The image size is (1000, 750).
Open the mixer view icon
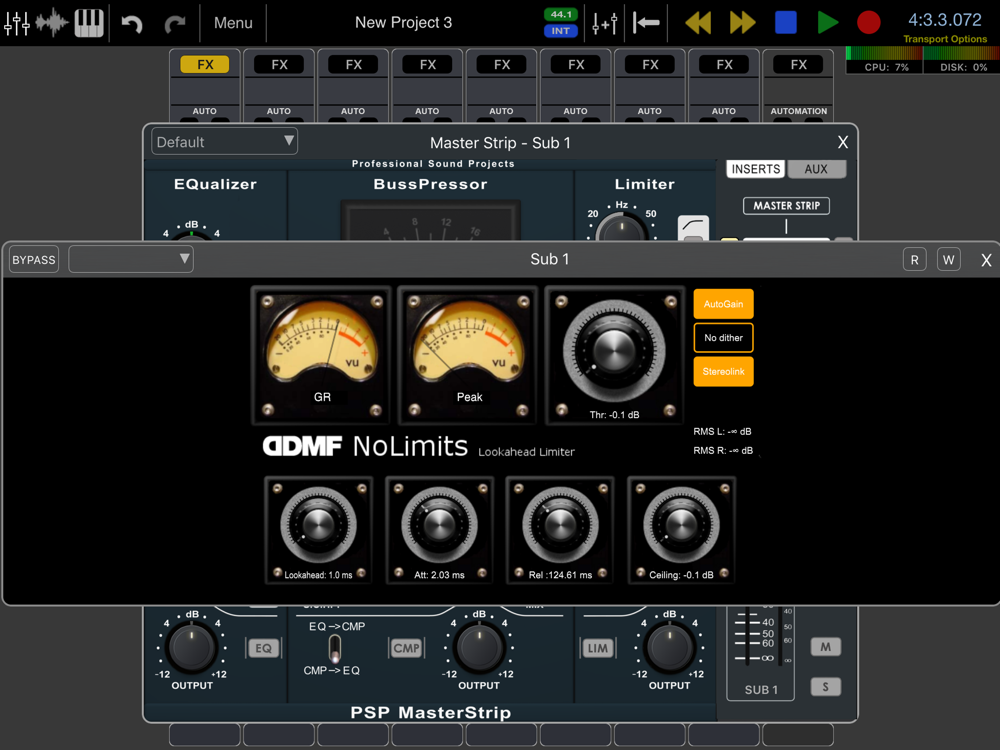click(17, 23)
